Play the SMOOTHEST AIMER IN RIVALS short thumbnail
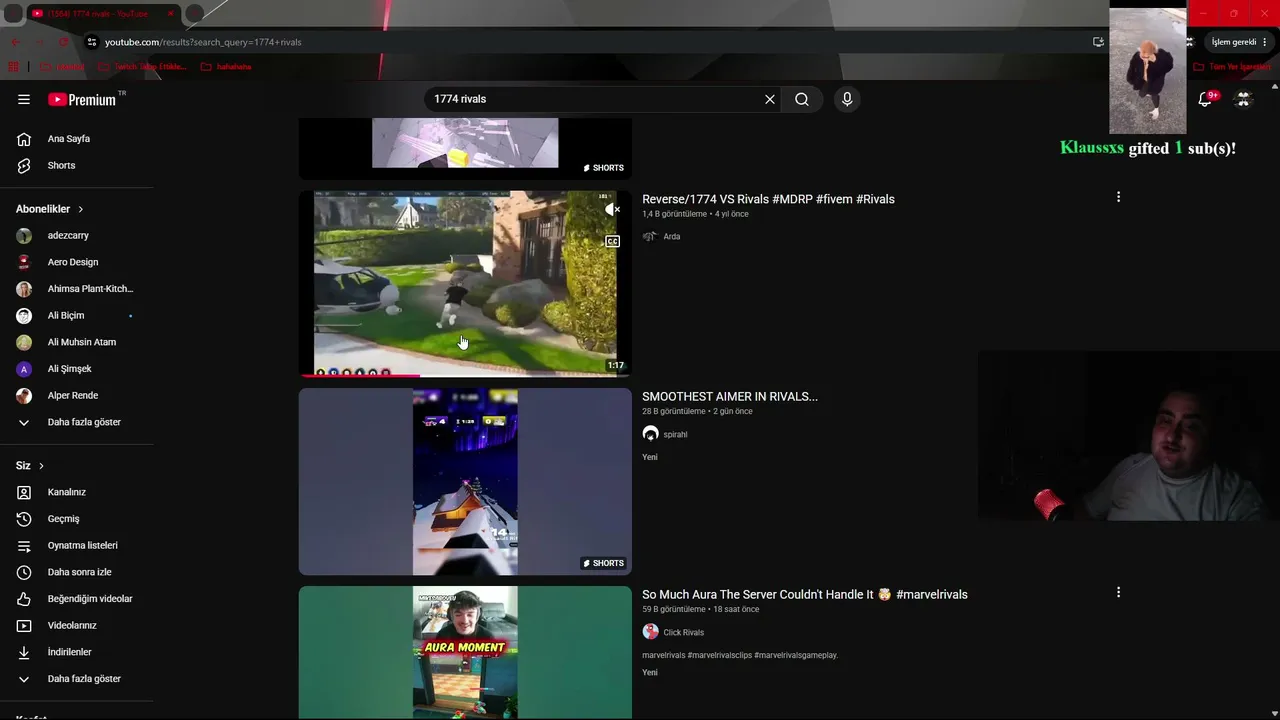 465,482
